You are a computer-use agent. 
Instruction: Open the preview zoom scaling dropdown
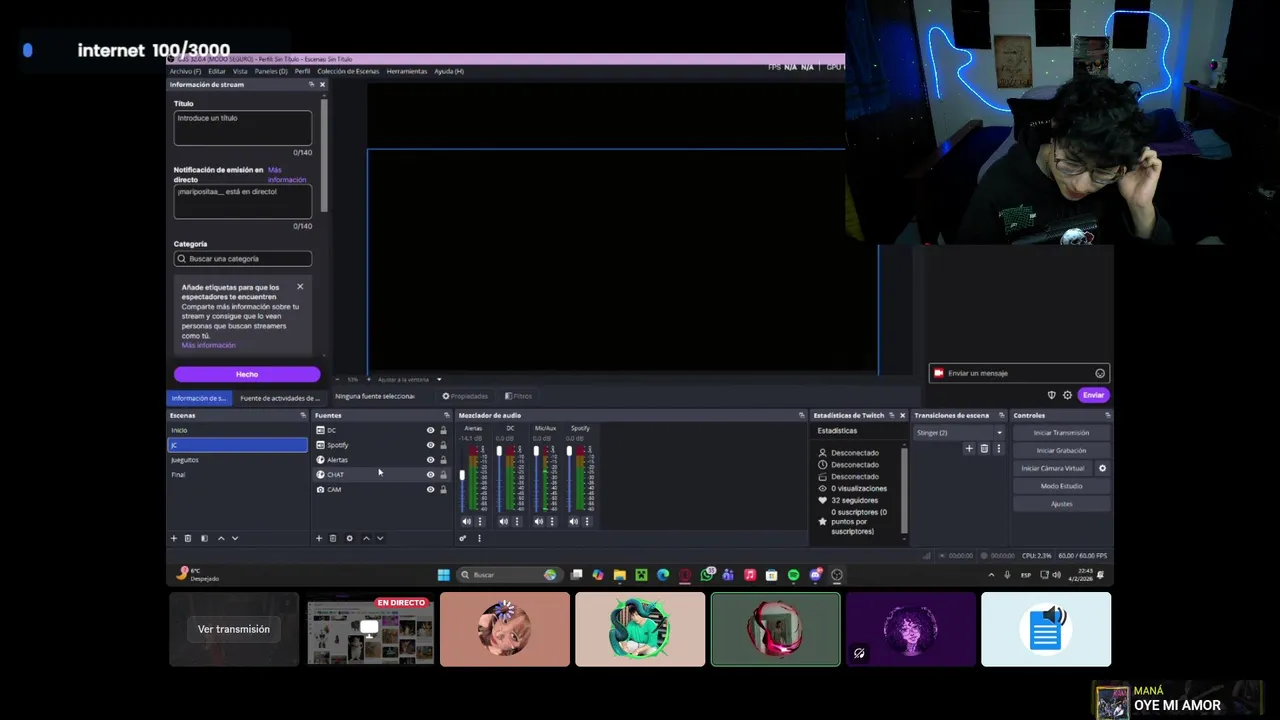click(438, 380)
